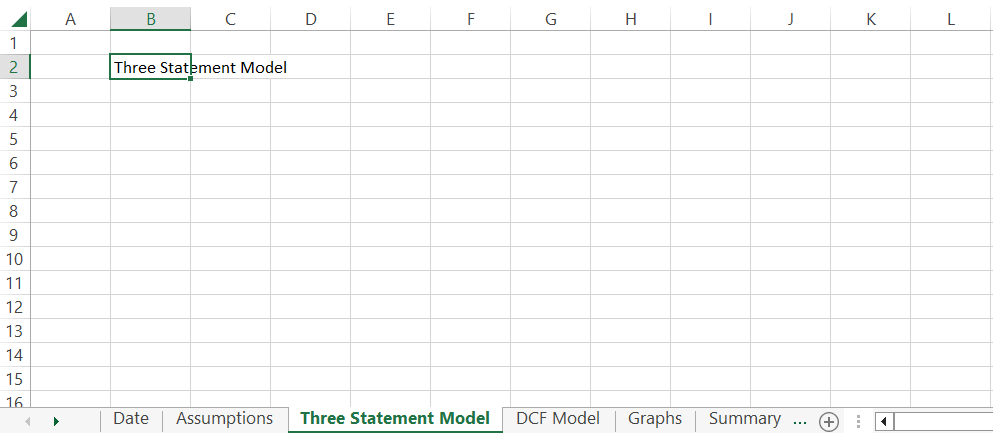Open the Assumptions sheet tab
993x433 pixels.
[x=224, y=419]
